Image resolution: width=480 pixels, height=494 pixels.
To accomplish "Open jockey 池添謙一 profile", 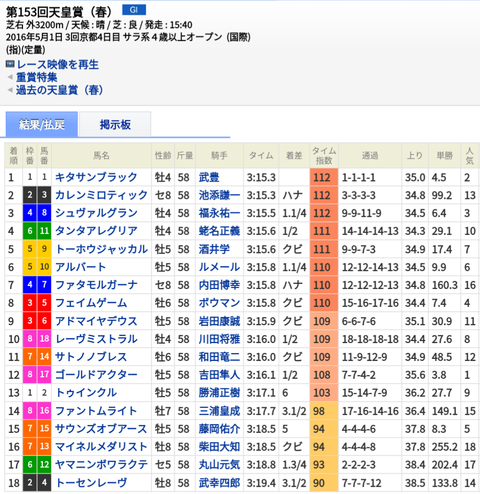I will click(x=219, y=195).
